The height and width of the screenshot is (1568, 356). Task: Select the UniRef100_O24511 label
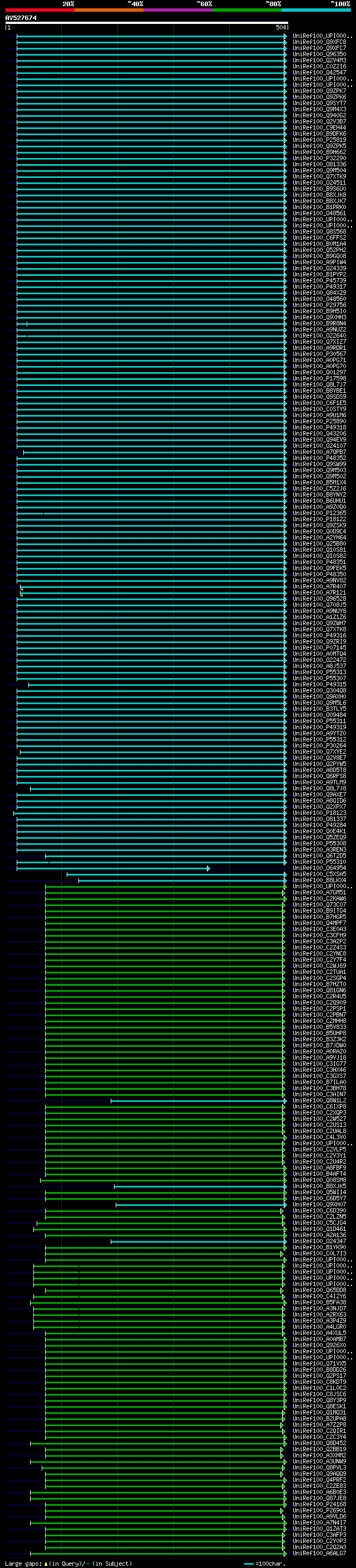319,182
